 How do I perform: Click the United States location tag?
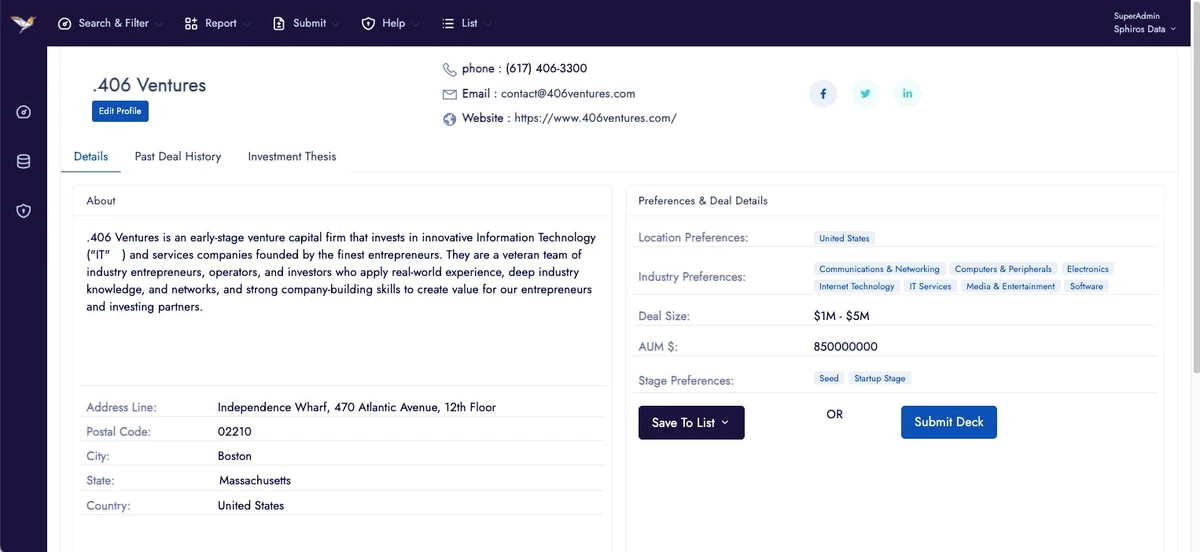[x=844, y=239]
